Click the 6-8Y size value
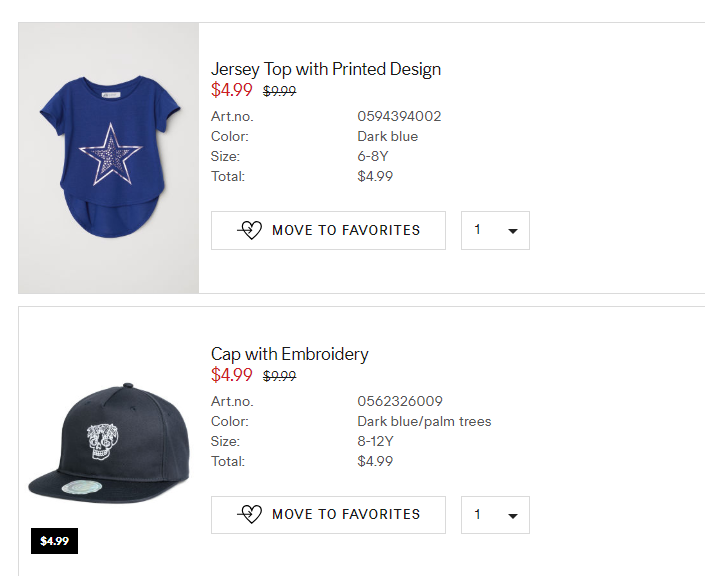 pos(374,156)
